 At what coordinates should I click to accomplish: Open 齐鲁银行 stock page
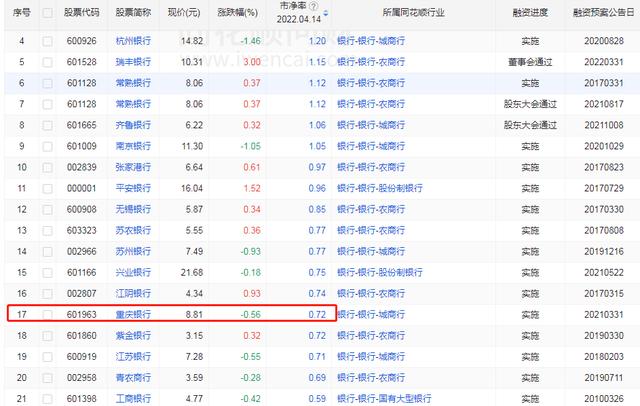coord(133,125)
